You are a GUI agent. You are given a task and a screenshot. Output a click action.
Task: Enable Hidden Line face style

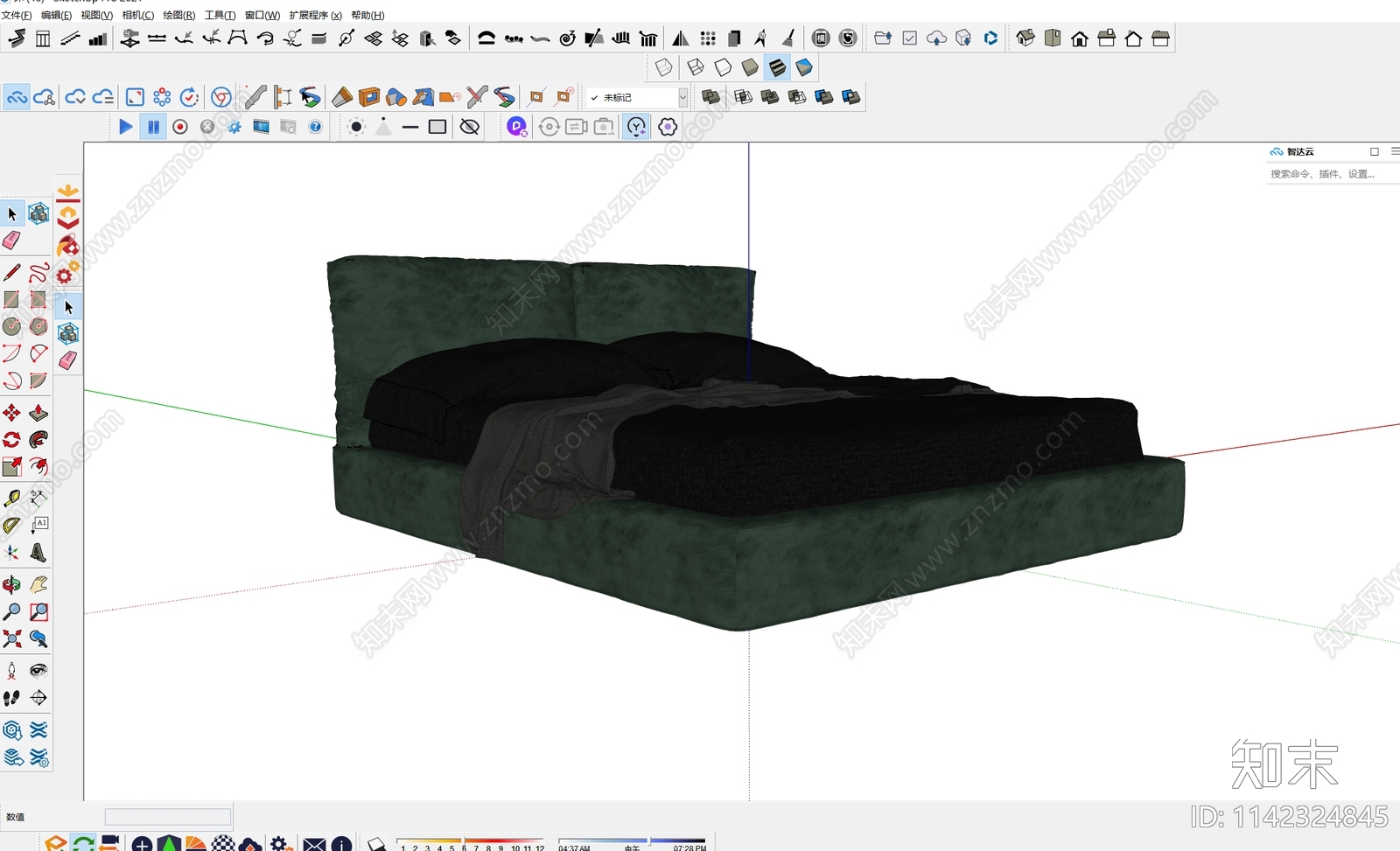click(x=723, y=67)
